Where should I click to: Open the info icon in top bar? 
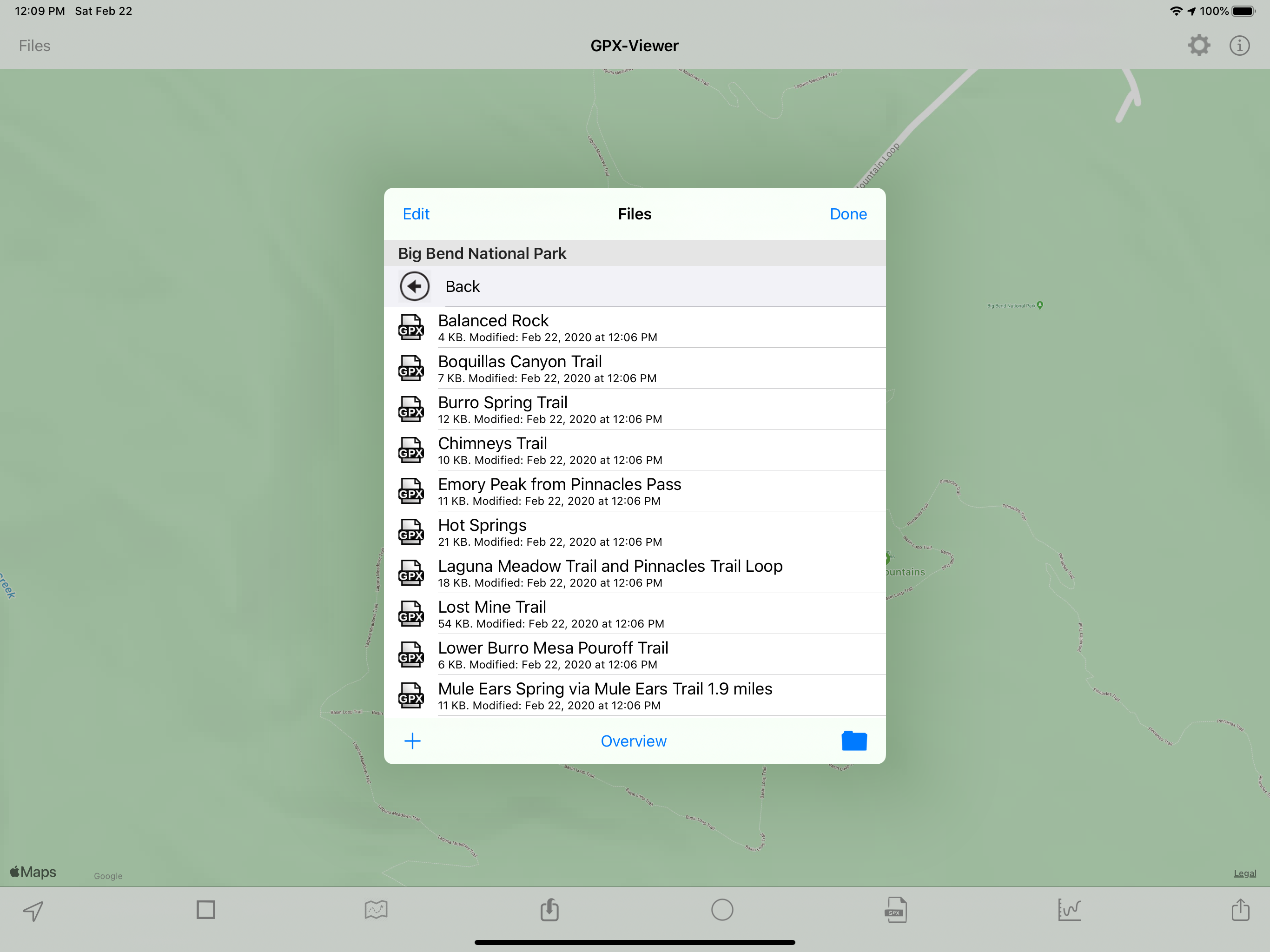click(1239, 46)
